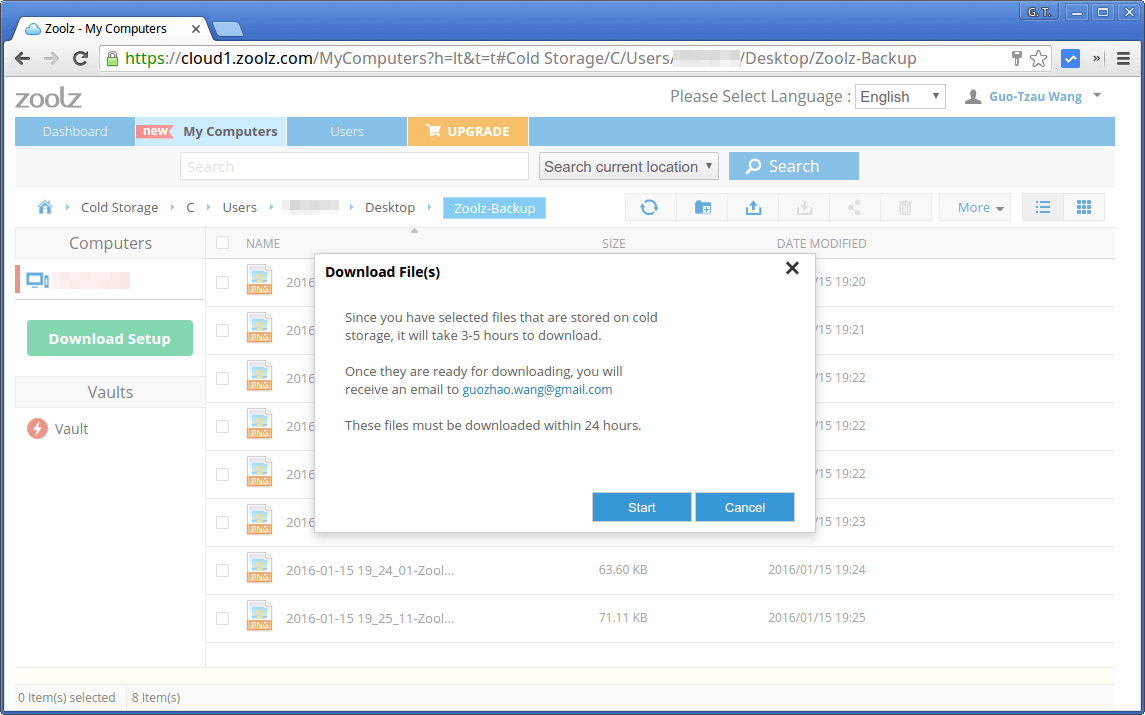Click the guozhao.wang@gmail.com email link
Image resolution: width=1145 pixels, height=715 pixels.
coord(537,389)
